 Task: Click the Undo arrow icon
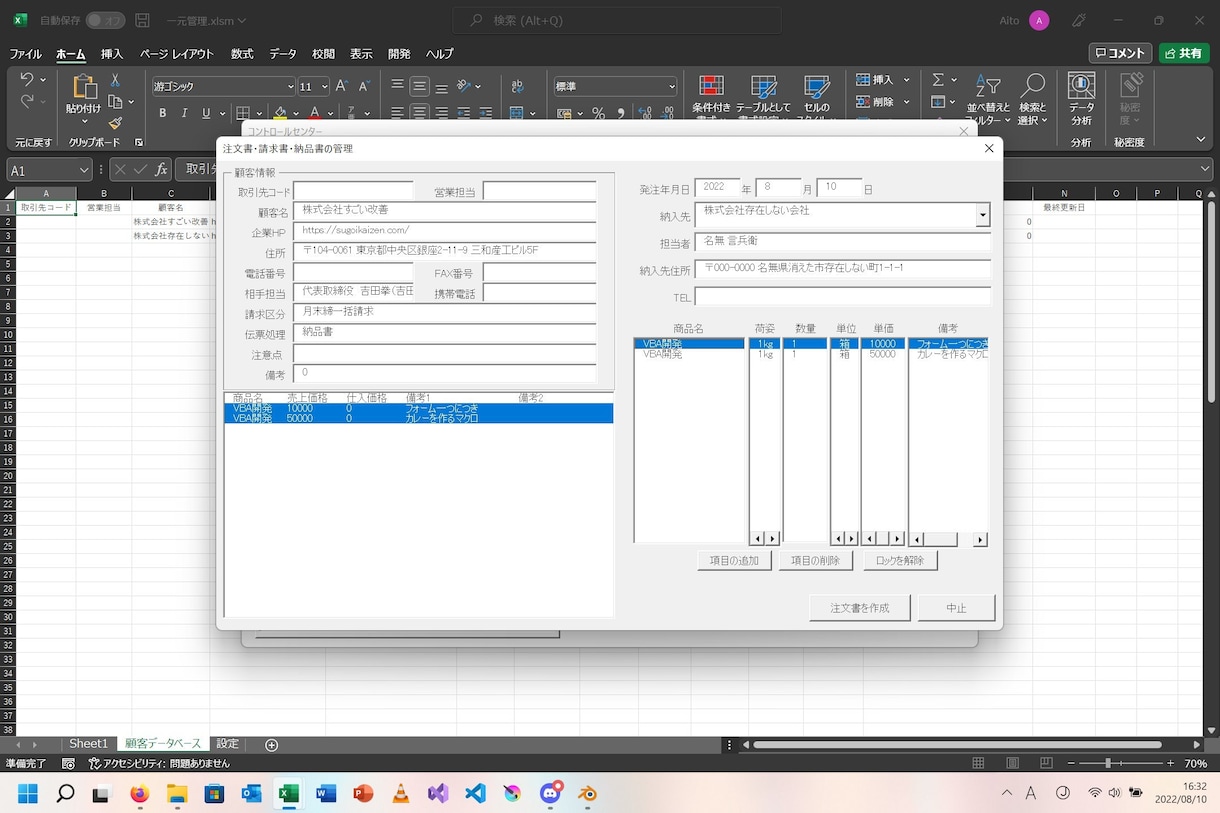pos(25,81)
